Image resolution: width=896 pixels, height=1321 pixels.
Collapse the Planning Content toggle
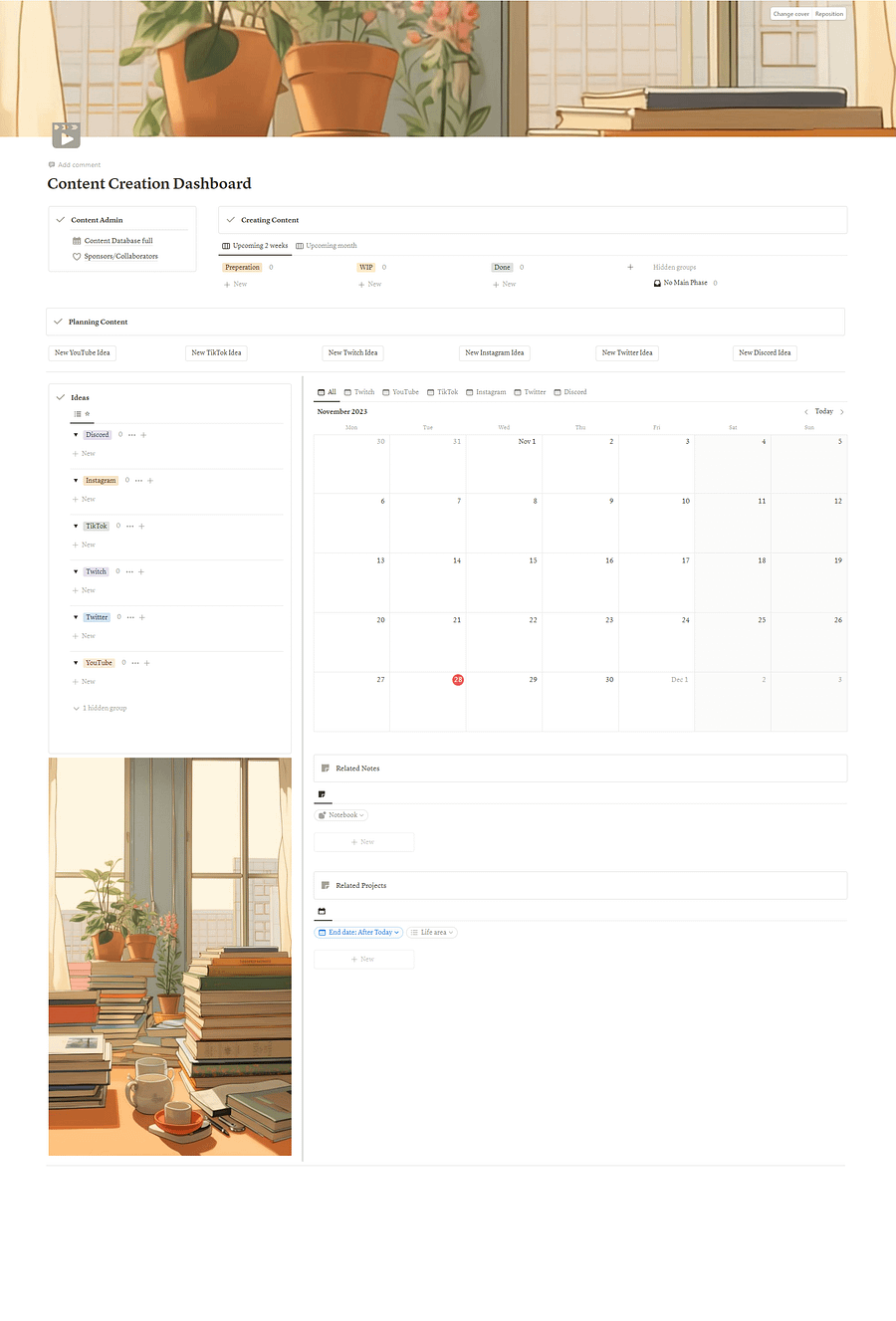[x=59, y=322]
